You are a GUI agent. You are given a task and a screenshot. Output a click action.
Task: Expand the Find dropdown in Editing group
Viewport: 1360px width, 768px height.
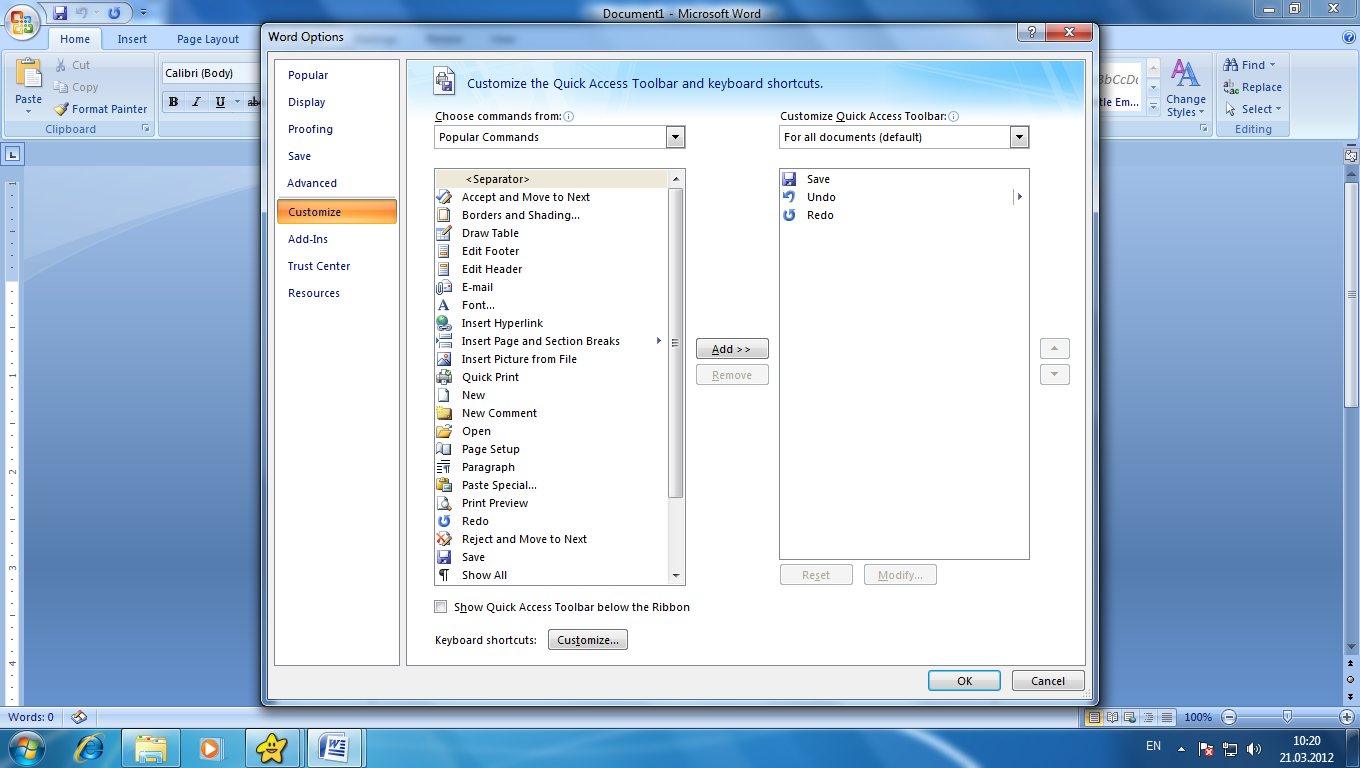[1273, 65]
